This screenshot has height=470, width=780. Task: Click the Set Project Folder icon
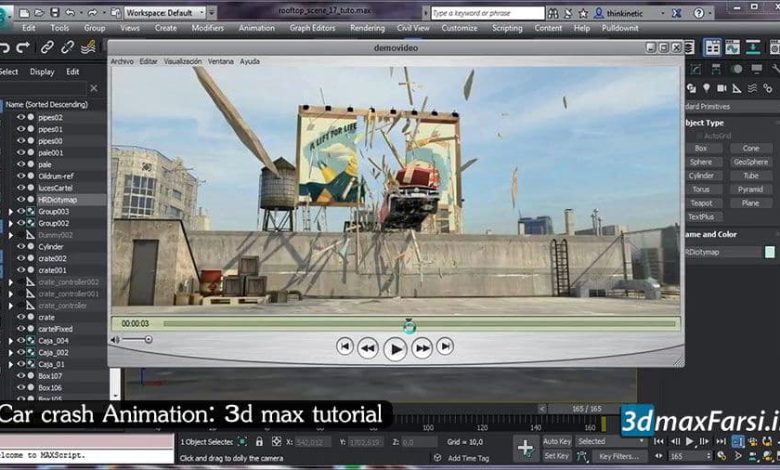click(115, 12)
